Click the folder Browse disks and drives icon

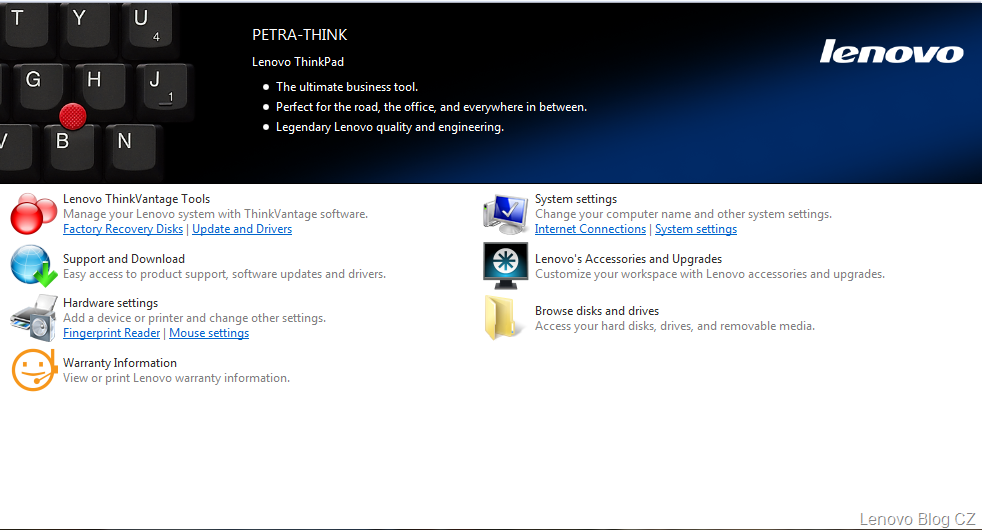[505, 318]
